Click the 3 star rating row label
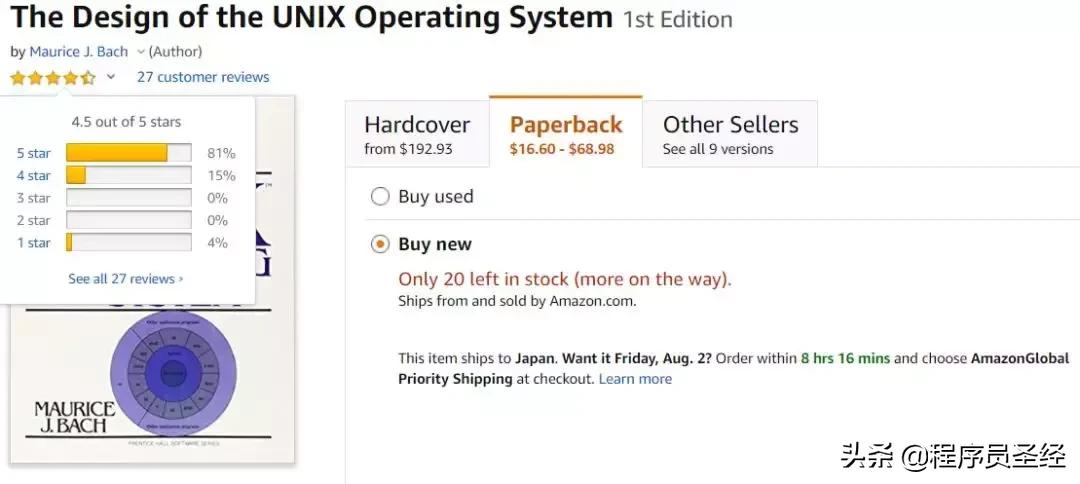Viewport: 1080px width, 484px height. click(x=33, y=198)
